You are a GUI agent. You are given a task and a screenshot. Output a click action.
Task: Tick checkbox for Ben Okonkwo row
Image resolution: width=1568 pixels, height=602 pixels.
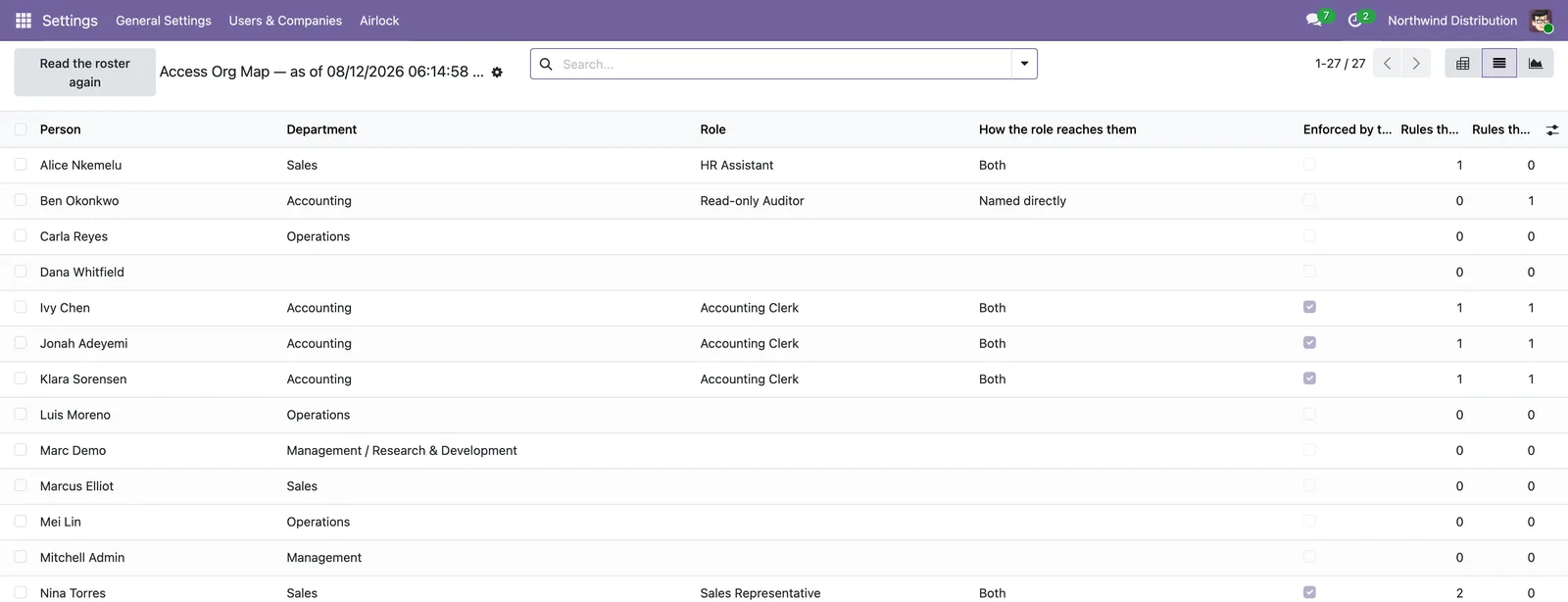(21, 200)
